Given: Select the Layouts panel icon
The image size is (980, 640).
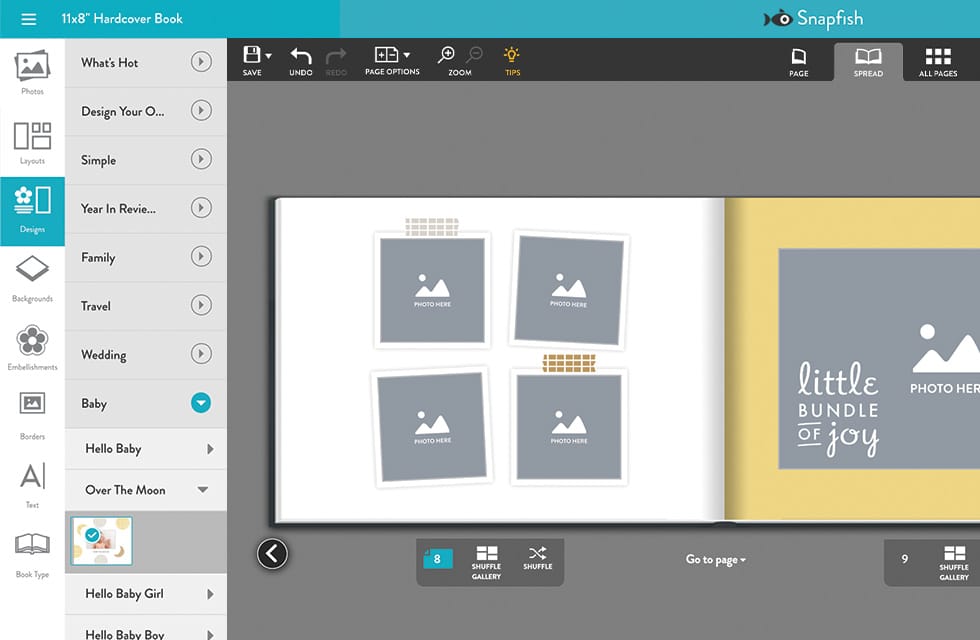Looking at the screenshot, I should click(x=31, y=140).
